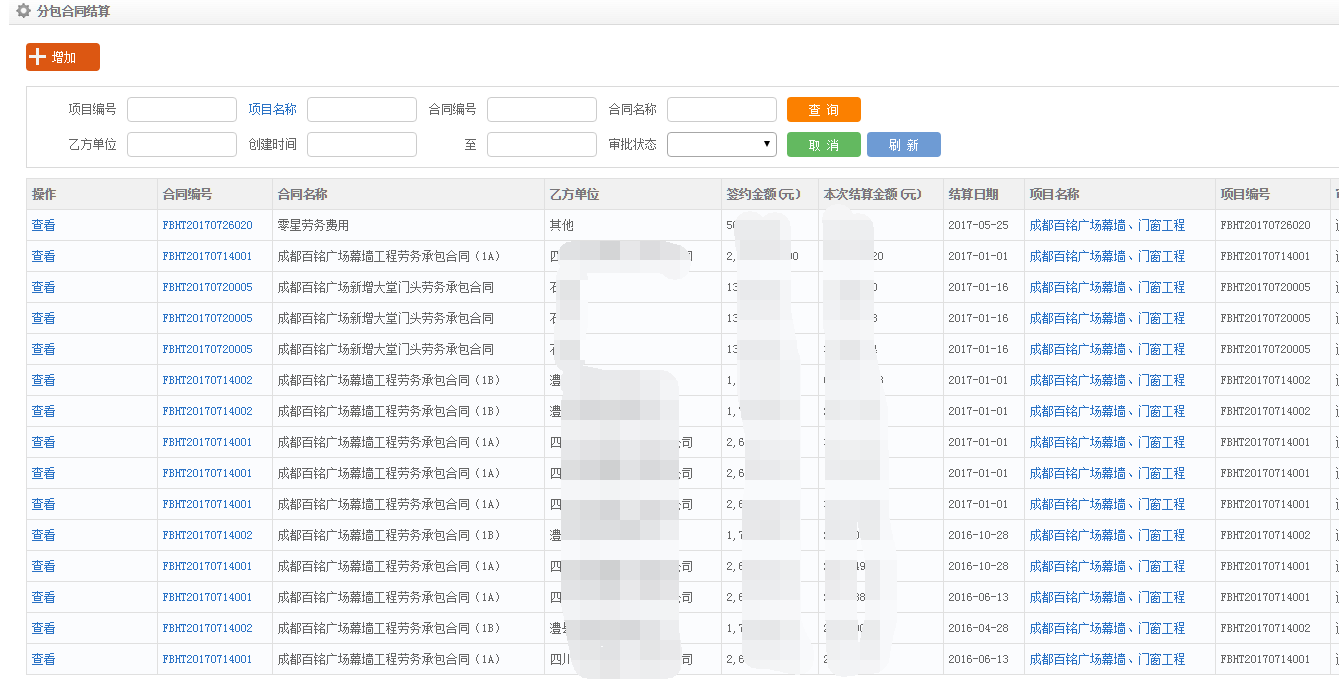The image size is (1339, 679).
Task: Click 项目名称 link in the 2017-05-25 row
Action: [x=1106, y=225]
